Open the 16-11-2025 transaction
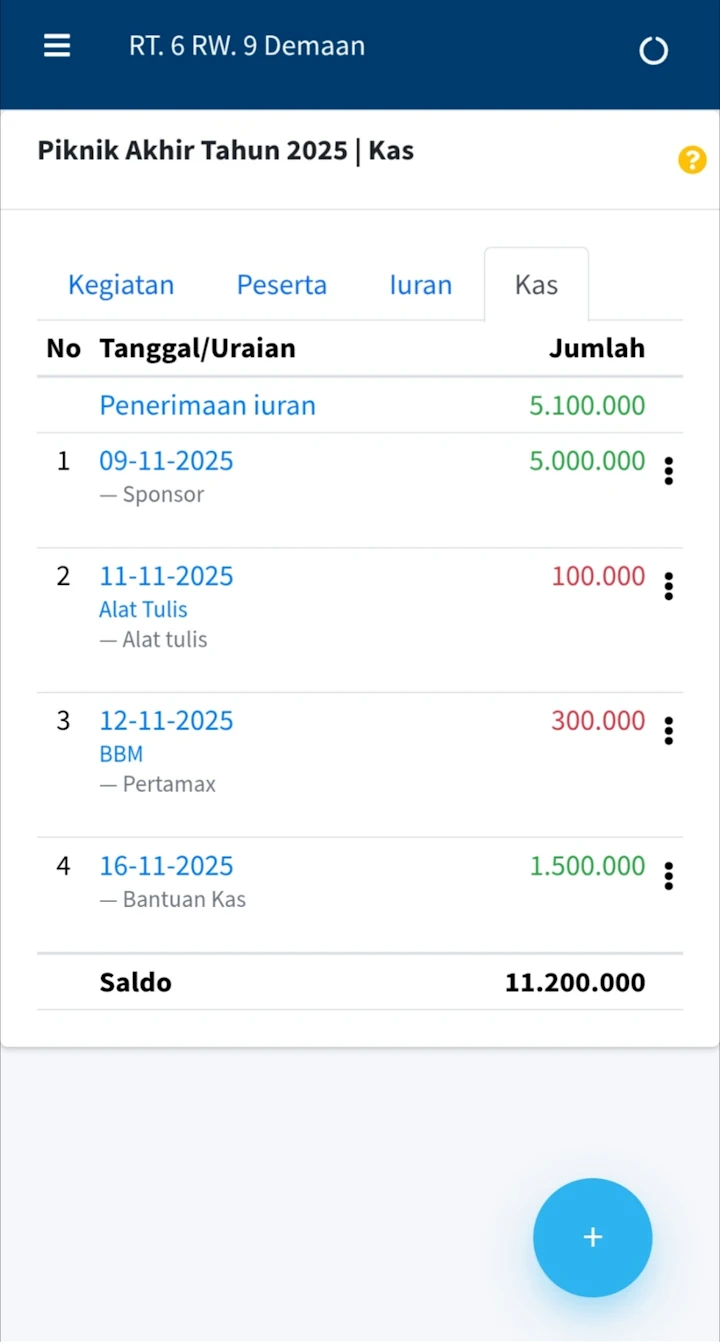Viewport: 720px width, 1342px height. coord(166,866)
